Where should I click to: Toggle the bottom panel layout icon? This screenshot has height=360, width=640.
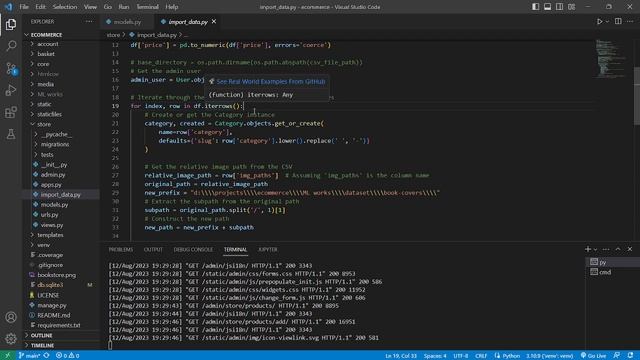point(547,7)
